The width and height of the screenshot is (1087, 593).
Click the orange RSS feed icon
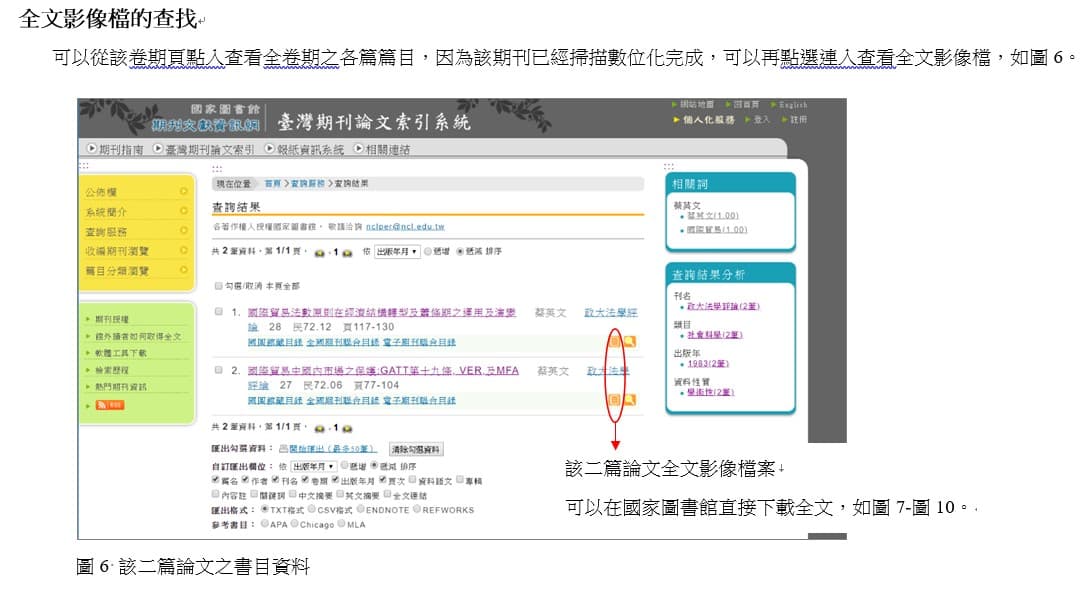click(110, 404)
